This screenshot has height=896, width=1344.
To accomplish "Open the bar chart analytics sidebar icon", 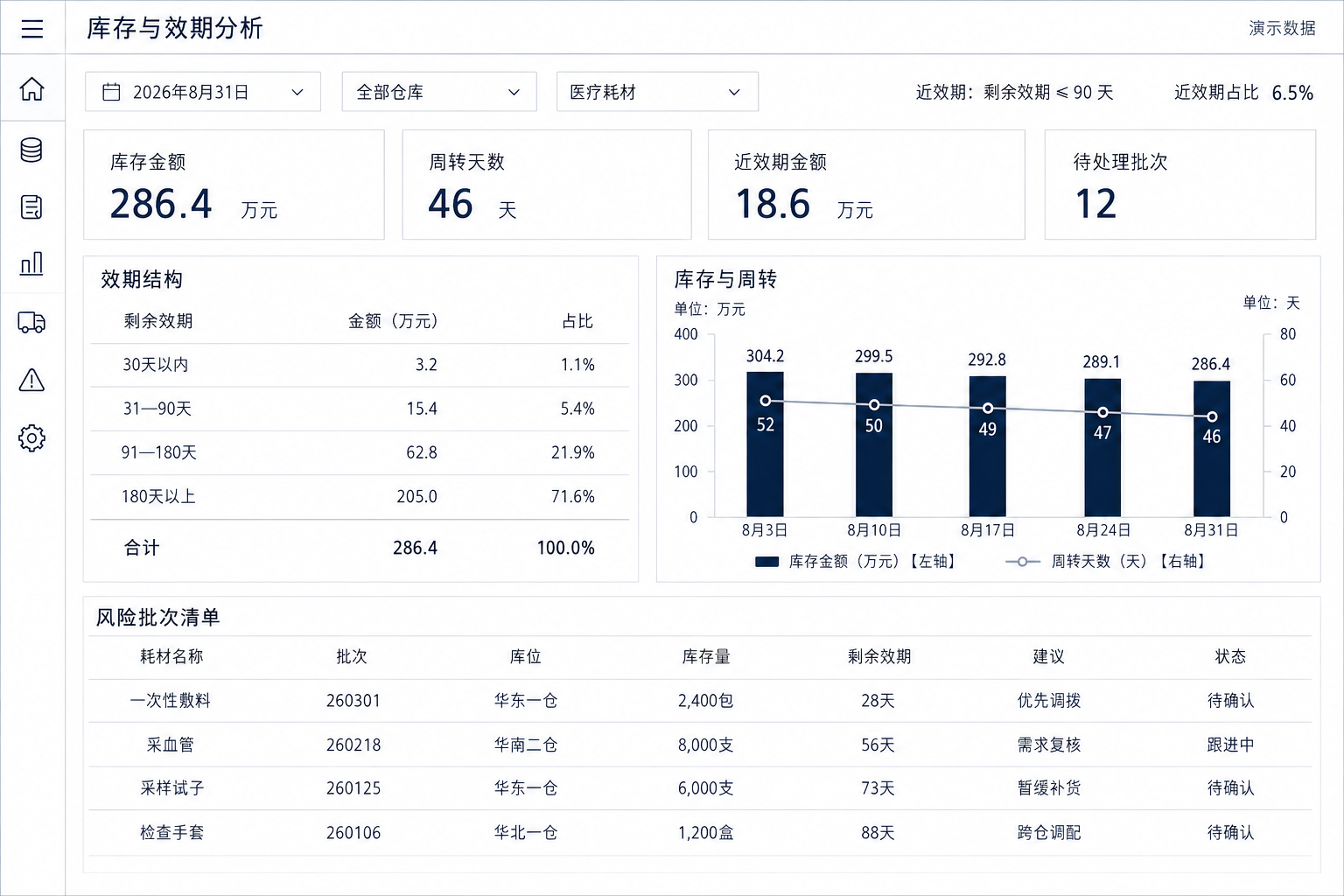I will pyautogui.click(x=31, y=263).
